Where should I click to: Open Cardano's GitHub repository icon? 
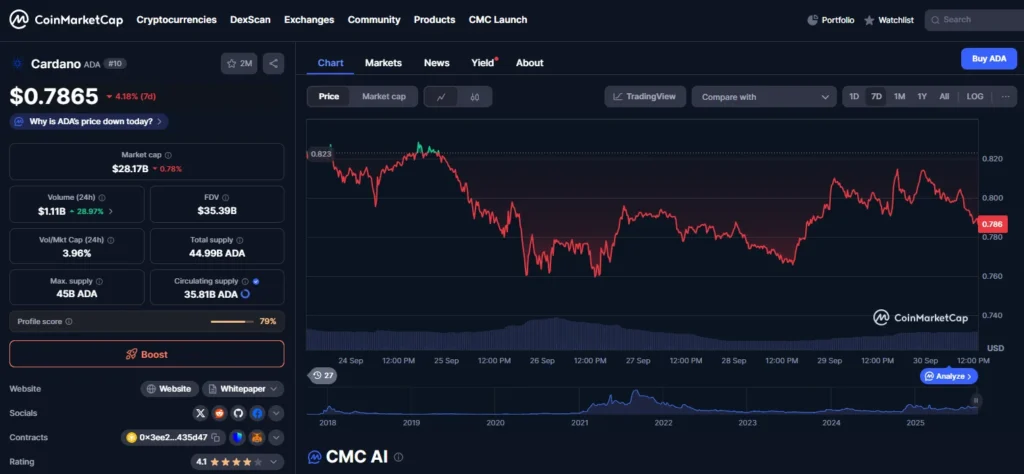coord(238,413)
